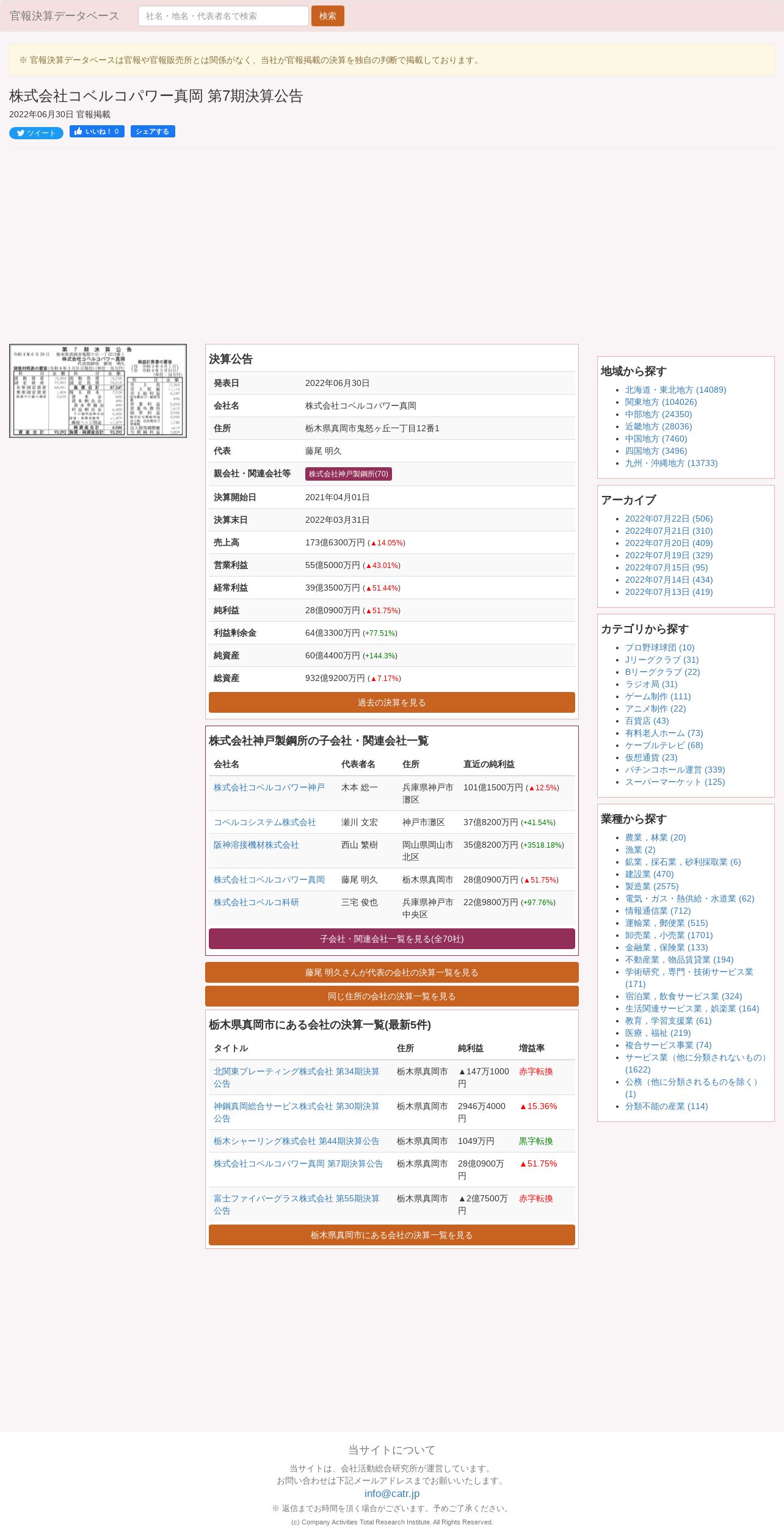Click 子会社・関連会社一覧を見る(全70社) button
This screenshot has height=1533, width=784.
pos(392,939)
